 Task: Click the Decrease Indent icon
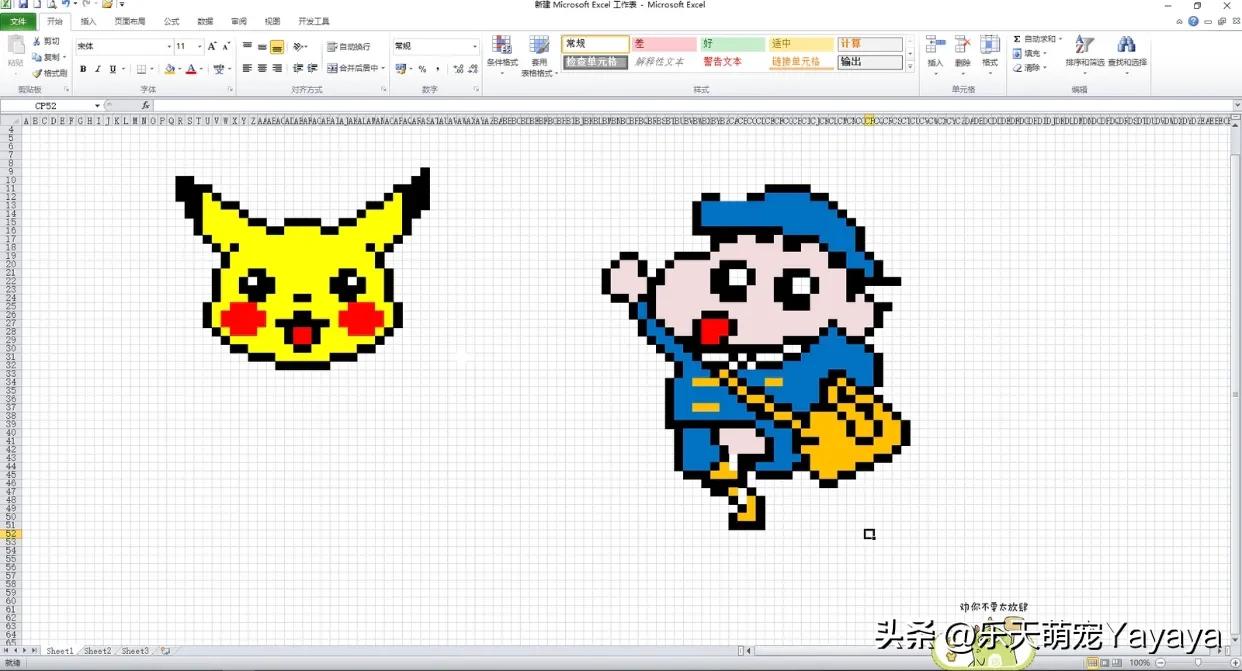tap(299, 68)
